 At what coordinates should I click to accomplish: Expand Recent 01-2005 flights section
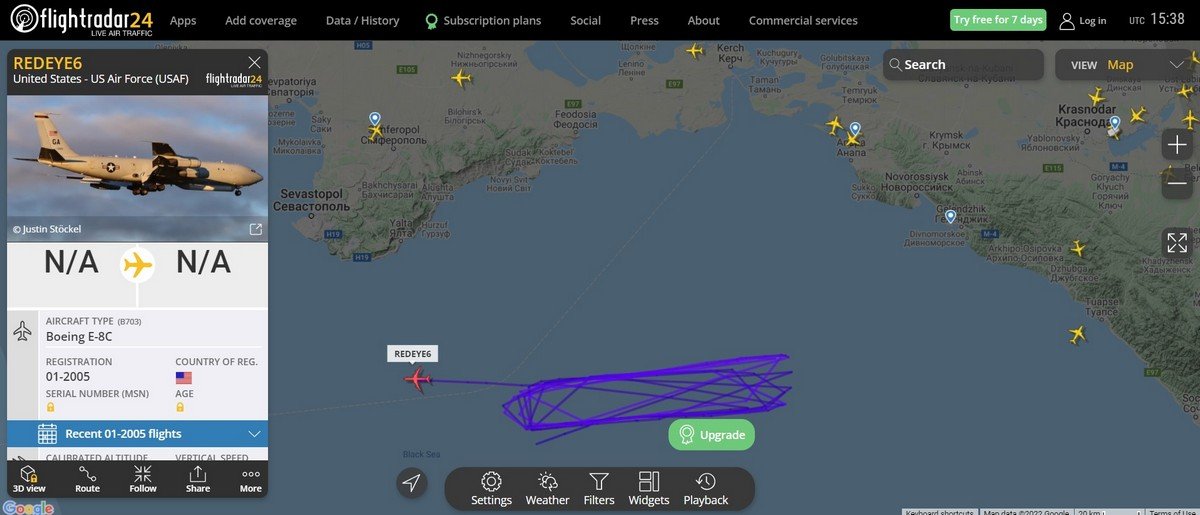137,434
